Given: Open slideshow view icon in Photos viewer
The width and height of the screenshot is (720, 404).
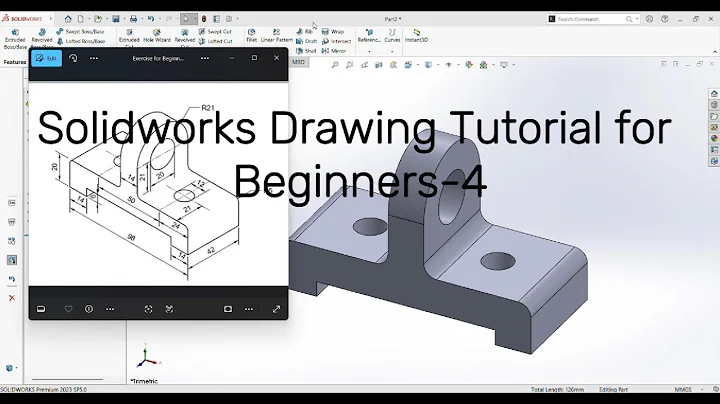Looking at the screenshot, I should 228,309.
